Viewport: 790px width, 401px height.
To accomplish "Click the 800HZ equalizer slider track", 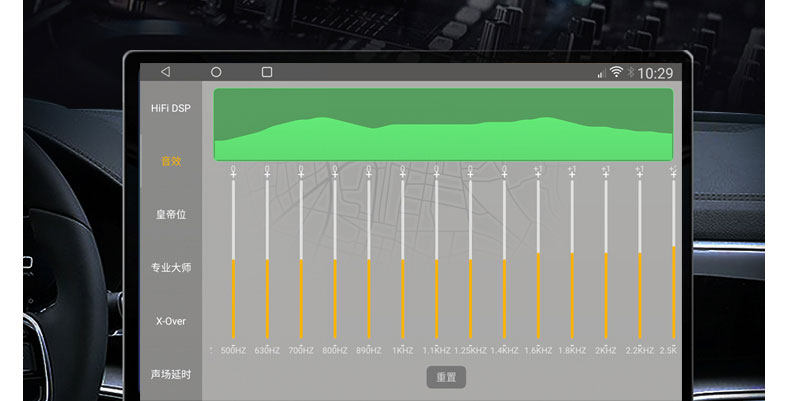I will (x=335, y=259).
